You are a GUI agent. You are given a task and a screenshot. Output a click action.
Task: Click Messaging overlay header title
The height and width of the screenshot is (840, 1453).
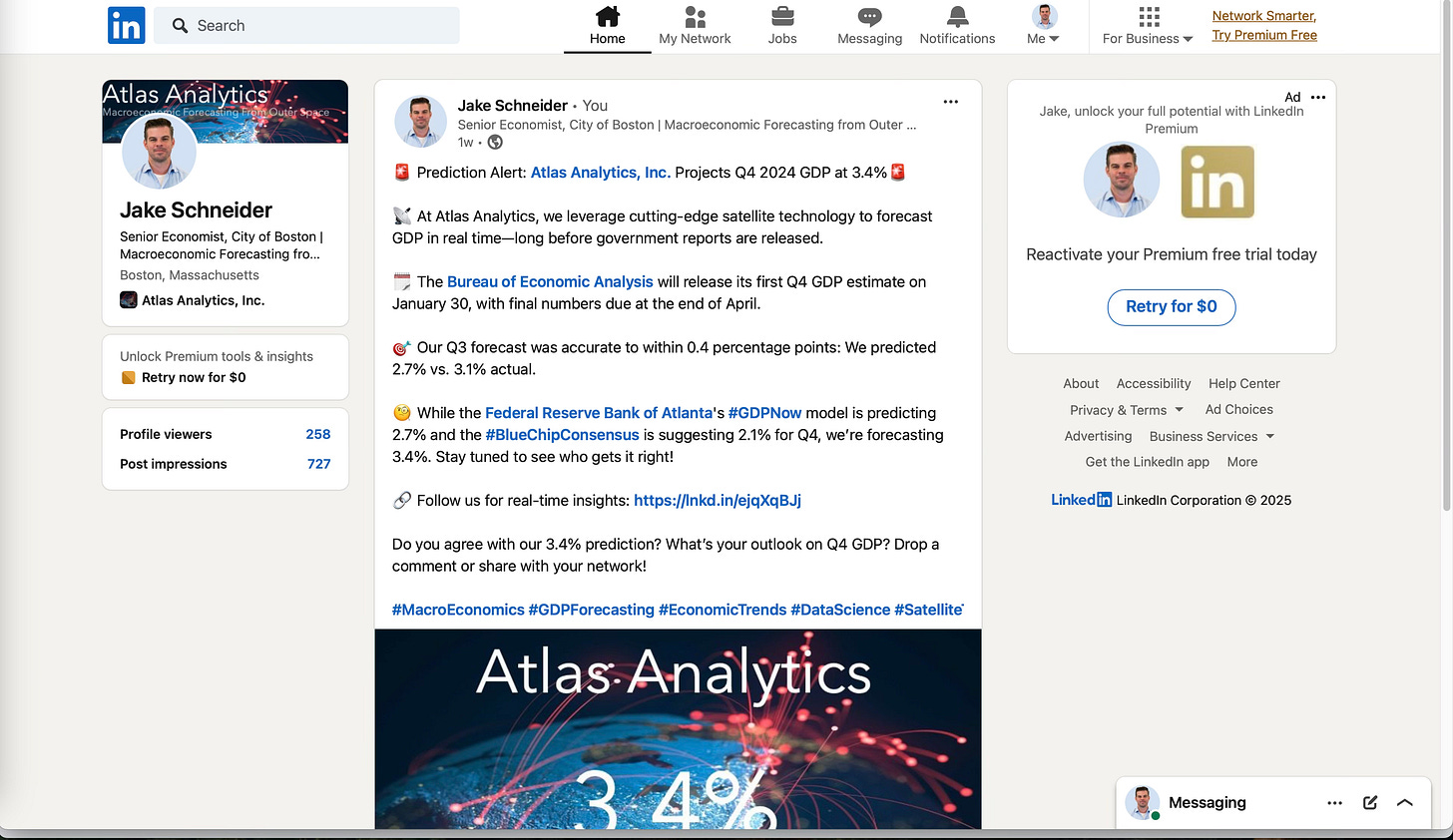pos(1208,803)
